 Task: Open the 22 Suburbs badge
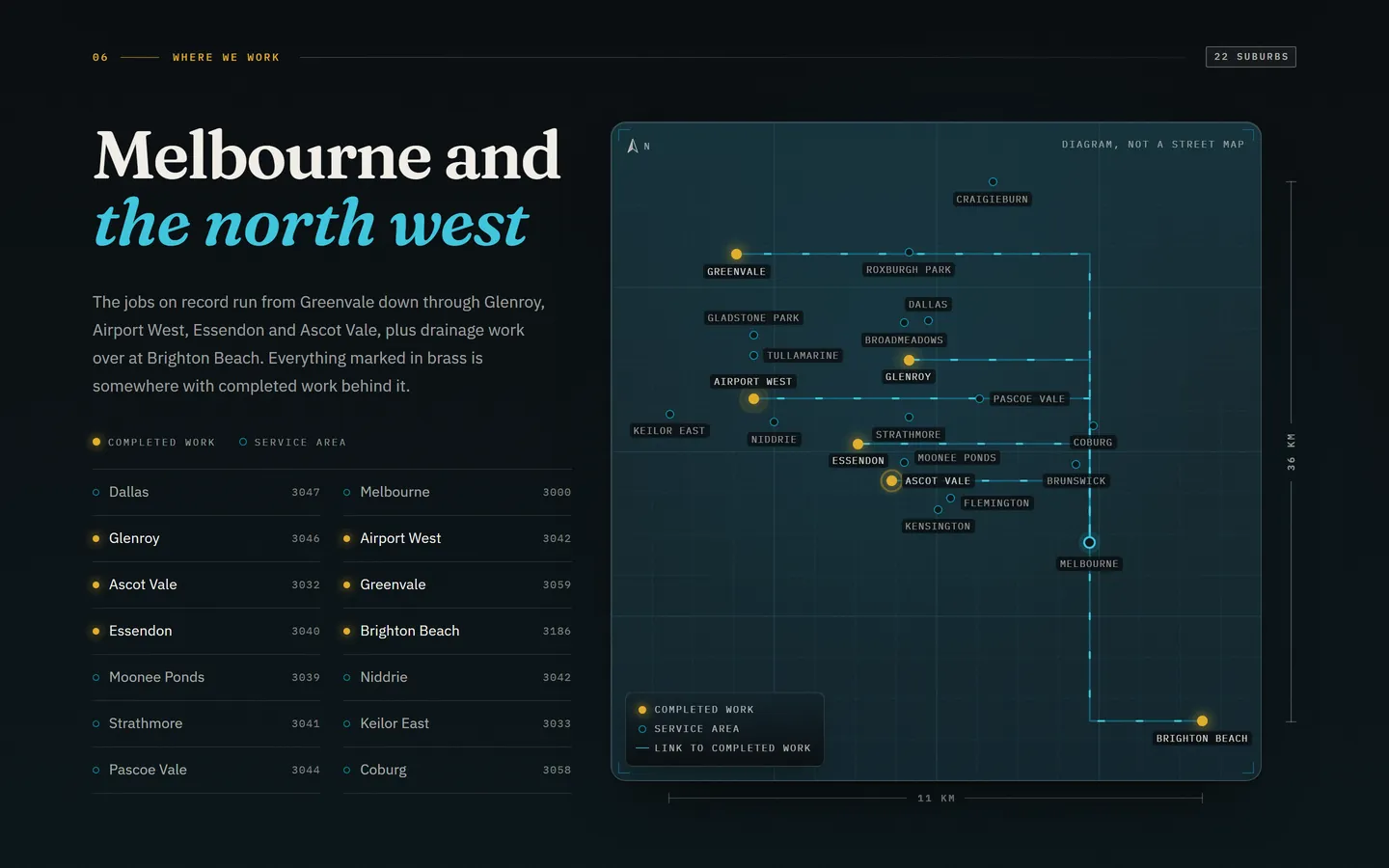(x=1250, y=57)
